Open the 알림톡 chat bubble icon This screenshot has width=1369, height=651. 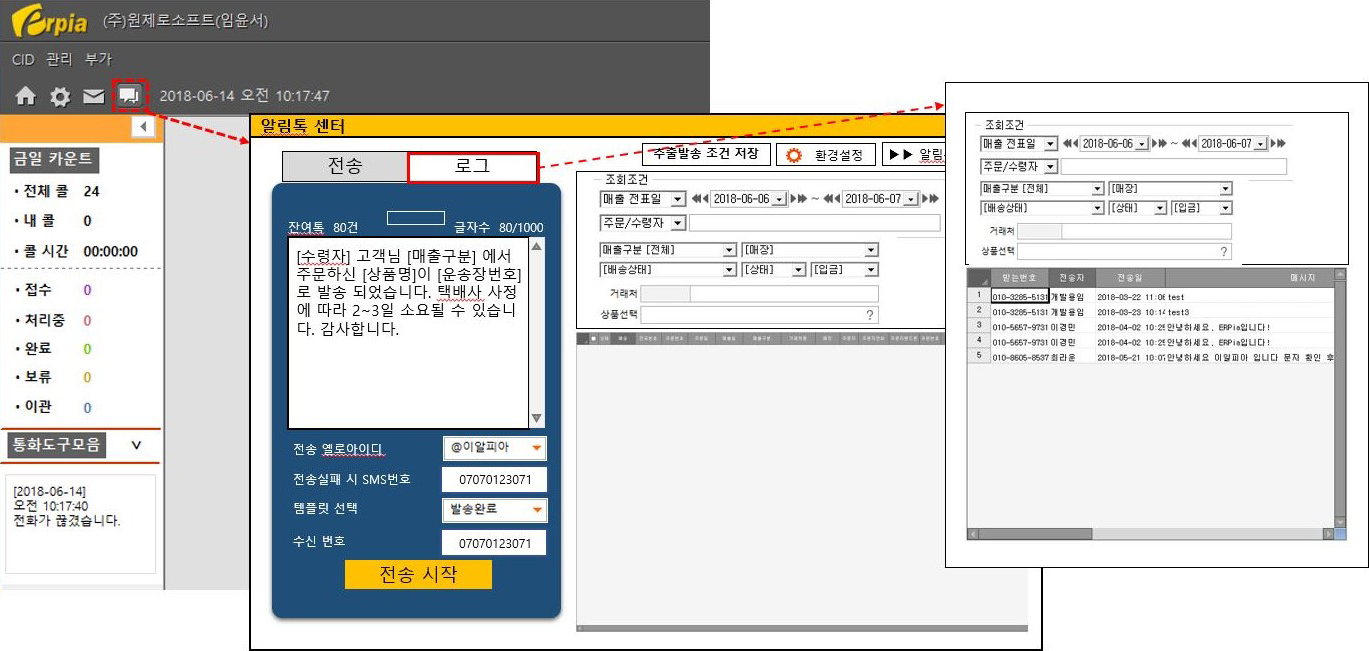click(x=129, y=96)
